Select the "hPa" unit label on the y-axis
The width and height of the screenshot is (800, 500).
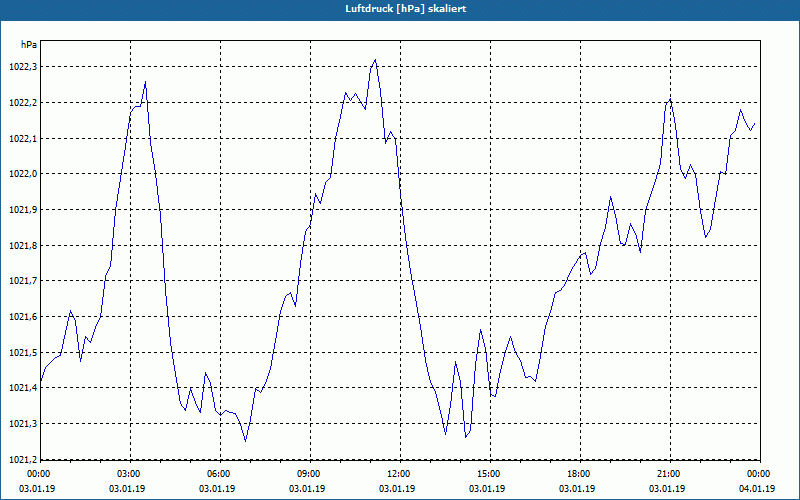point(29,45)
